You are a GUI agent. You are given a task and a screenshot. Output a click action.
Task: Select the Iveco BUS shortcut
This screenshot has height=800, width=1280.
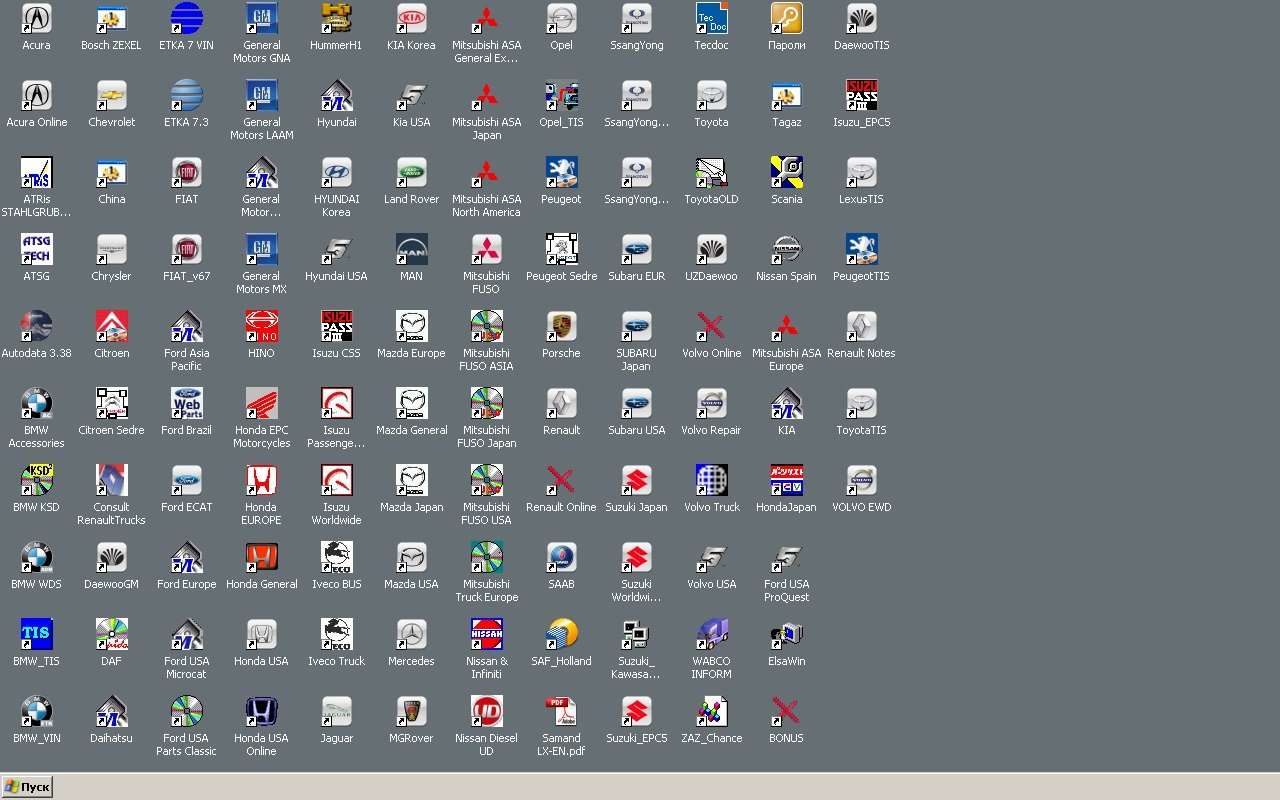pyautogui.click(x=336, y=557)
